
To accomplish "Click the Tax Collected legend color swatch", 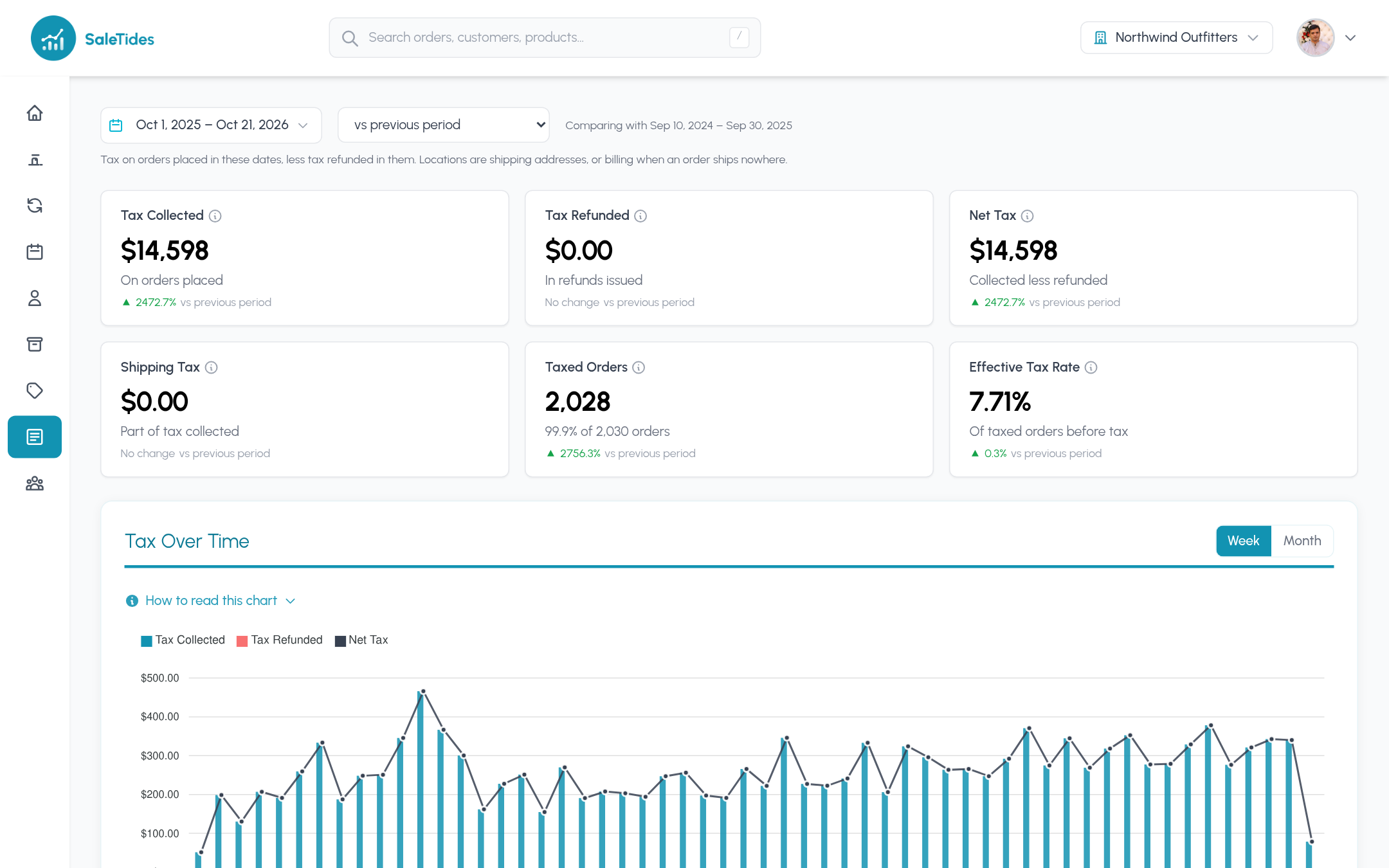I will (147, 641).
